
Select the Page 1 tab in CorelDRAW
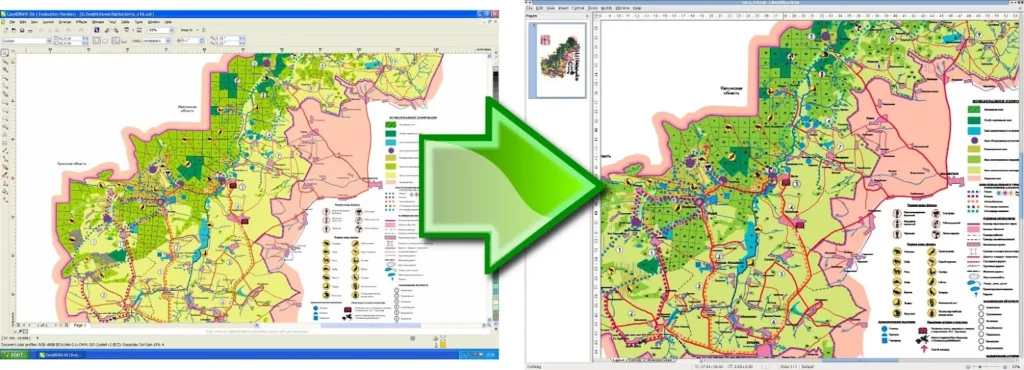(x=80, y=325)
